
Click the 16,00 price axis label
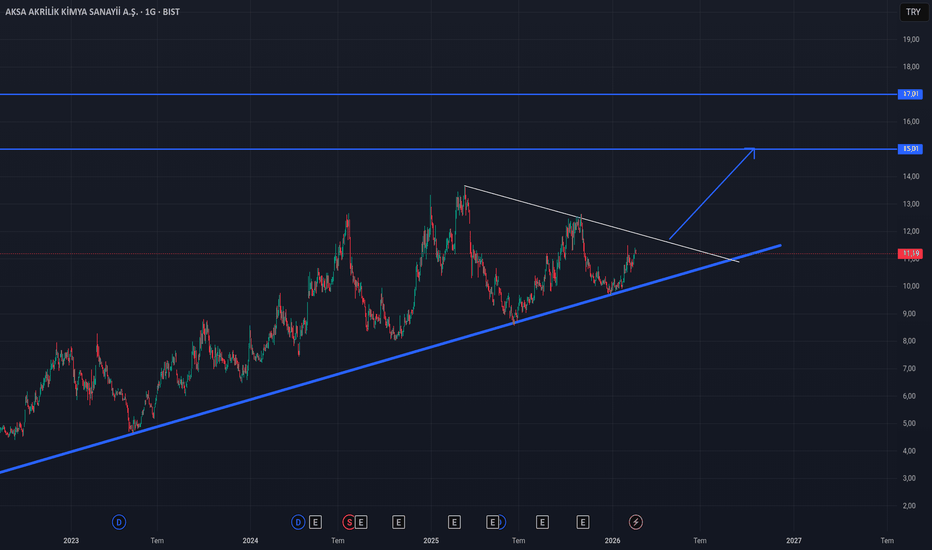[x=911, y=121]
